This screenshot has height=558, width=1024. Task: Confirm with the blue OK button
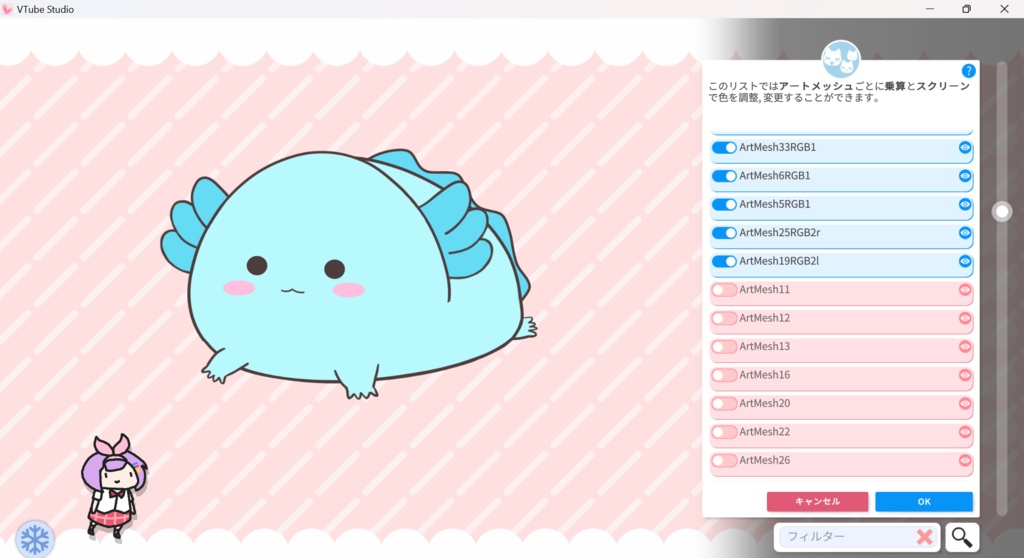pos(924,502)
